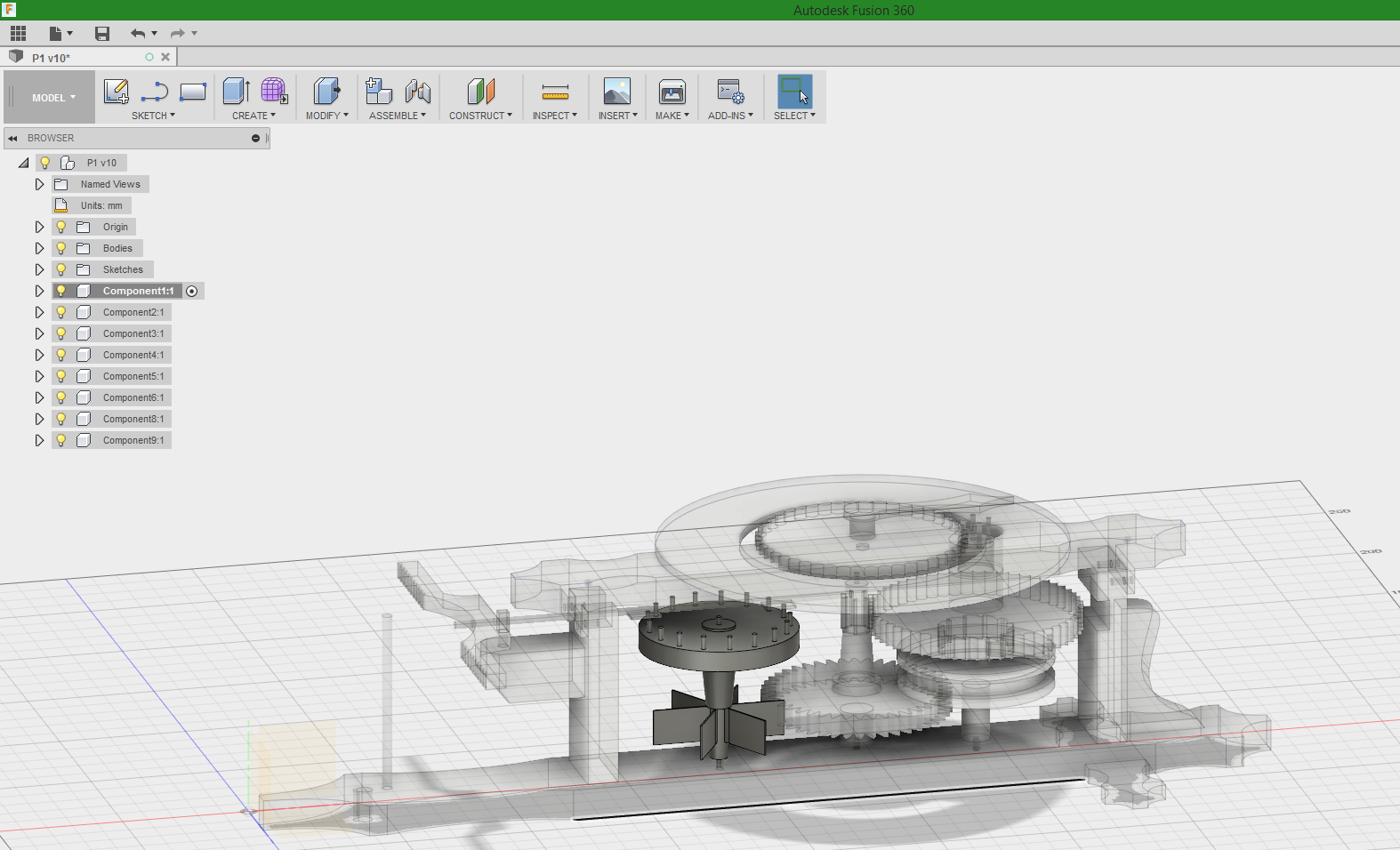Click the New Component icon
The height and width of the screenshot is (850, 1400).
[x=379, y=91]
